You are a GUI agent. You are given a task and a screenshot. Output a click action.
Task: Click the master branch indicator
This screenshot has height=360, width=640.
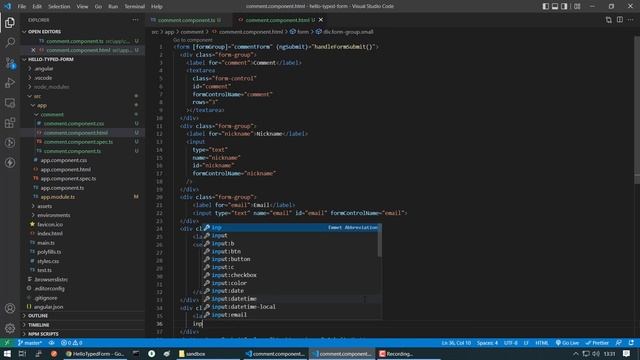[x=30, y=343]
